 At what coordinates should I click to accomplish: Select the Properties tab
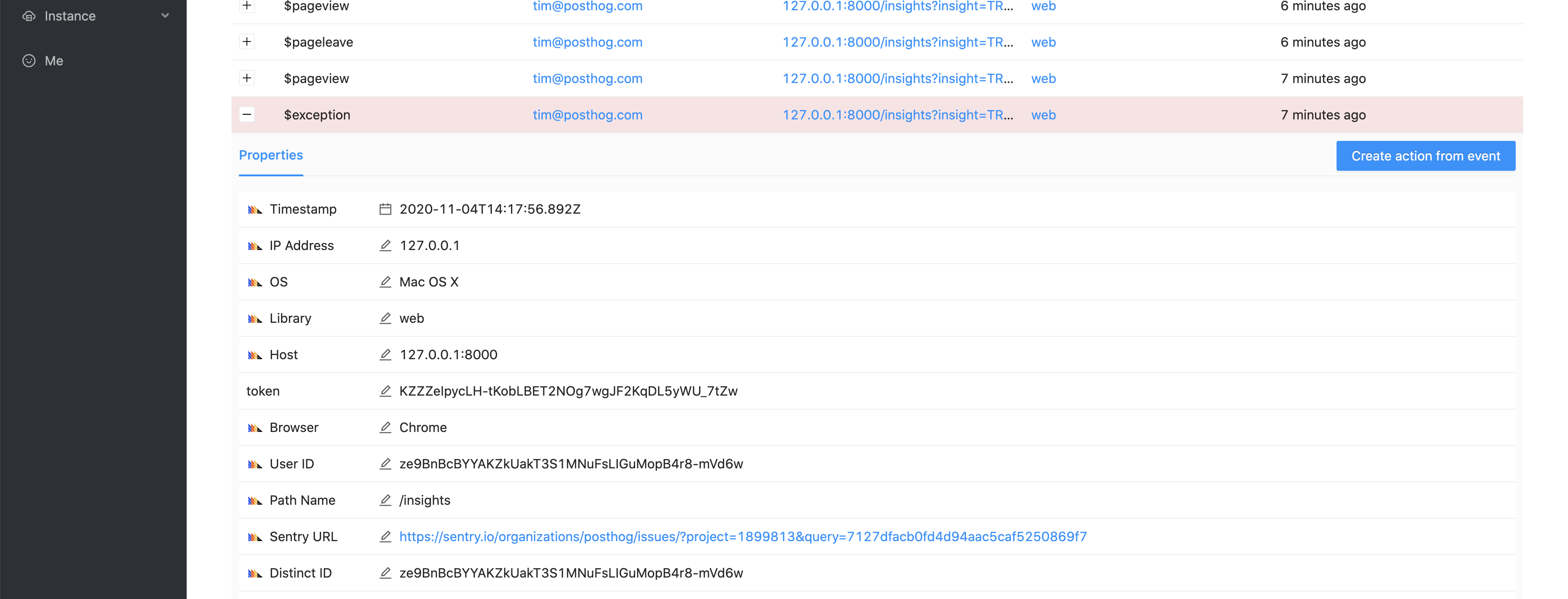coord(271,155)
